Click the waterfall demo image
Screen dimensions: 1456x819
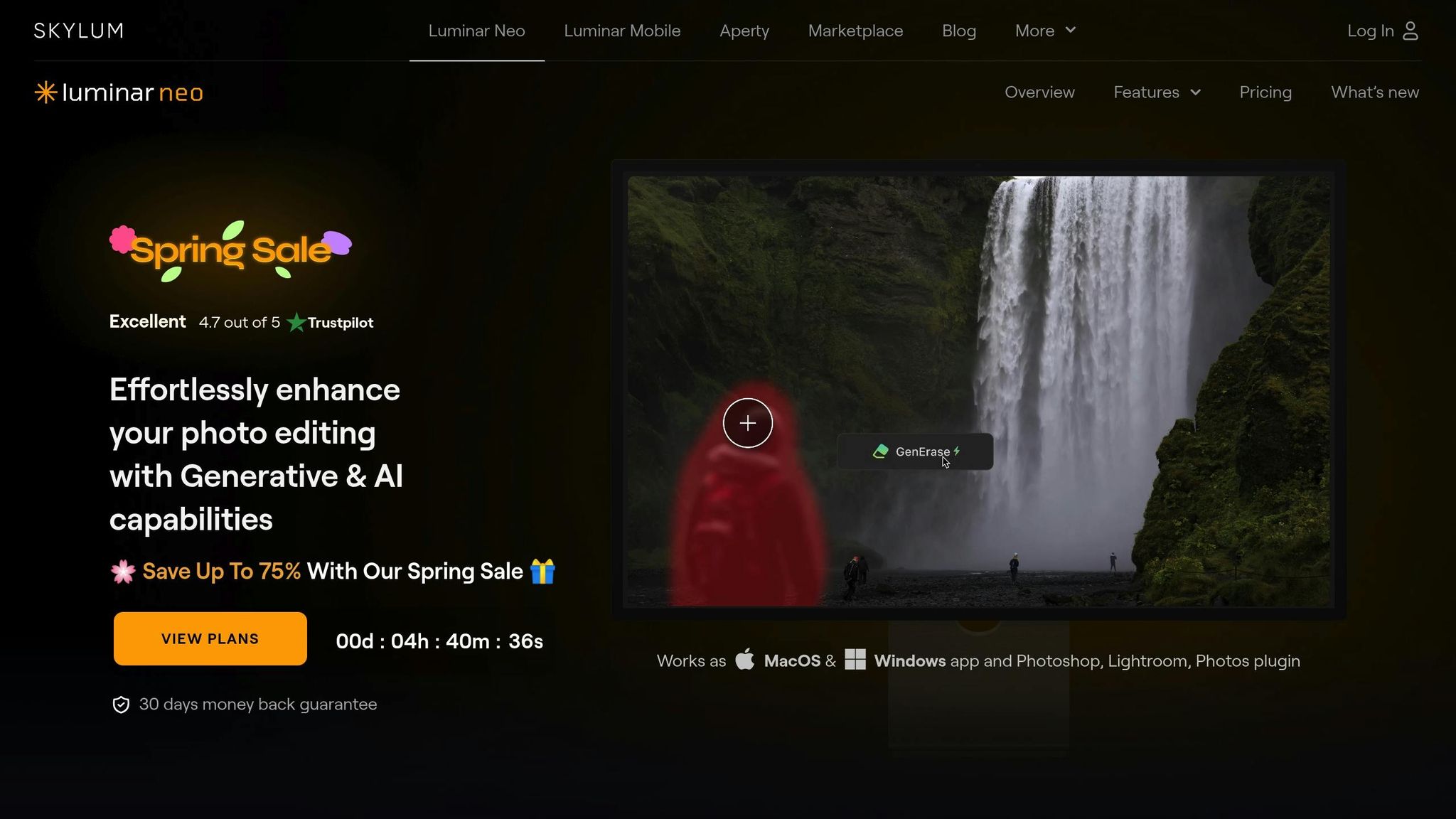click(x=978, y=391)
